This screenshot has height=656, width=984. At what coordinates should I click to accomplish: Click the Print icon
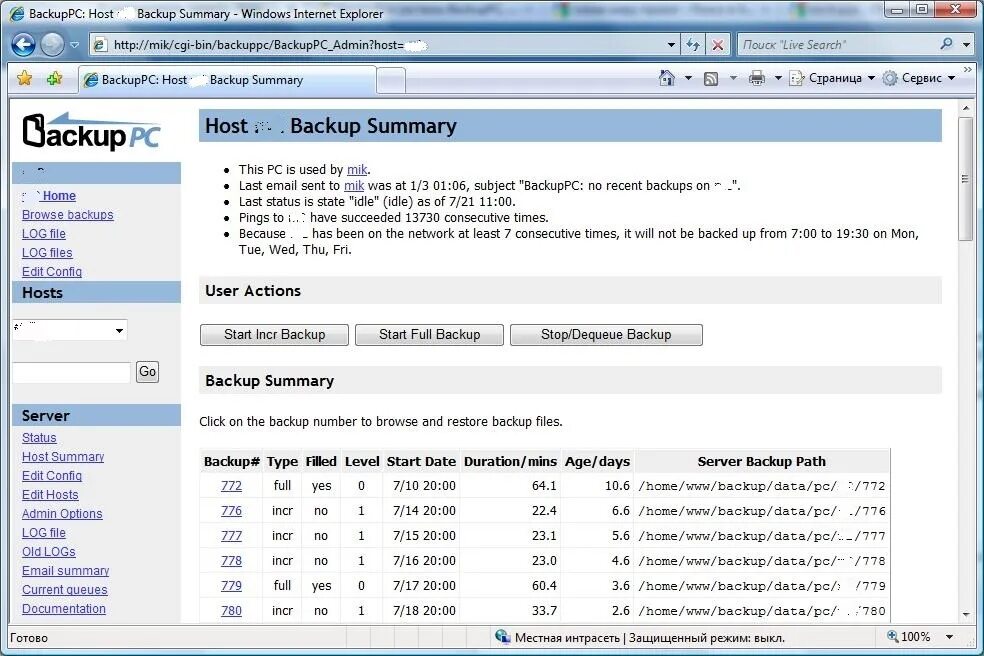(x=757, y=78)
